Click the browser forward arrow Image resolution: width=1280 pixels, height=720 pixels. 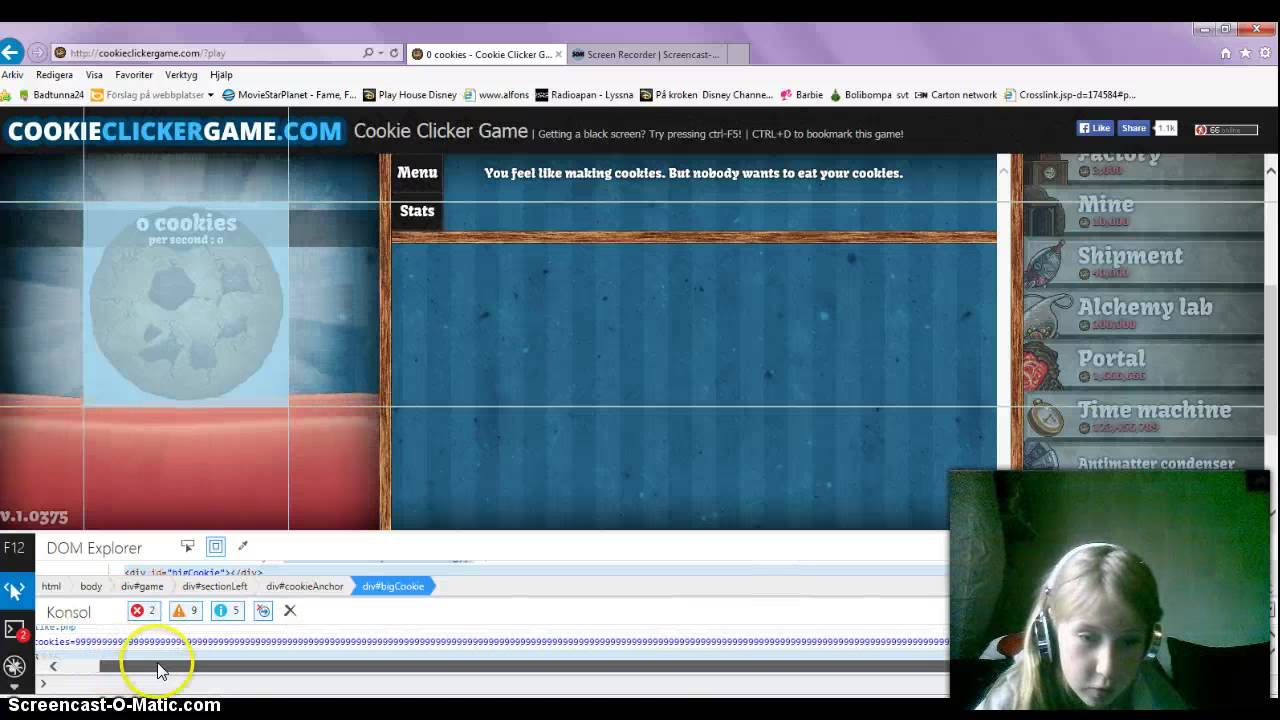coord(38,53)
